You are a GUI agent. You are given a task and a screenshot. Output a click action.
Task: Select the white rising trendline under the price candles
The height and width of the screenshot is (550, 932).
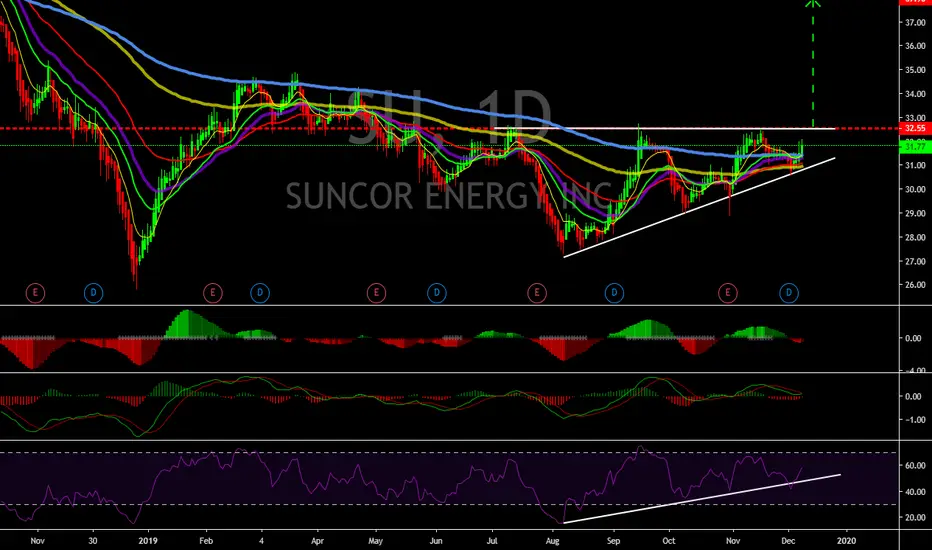[x=699, y=208]
